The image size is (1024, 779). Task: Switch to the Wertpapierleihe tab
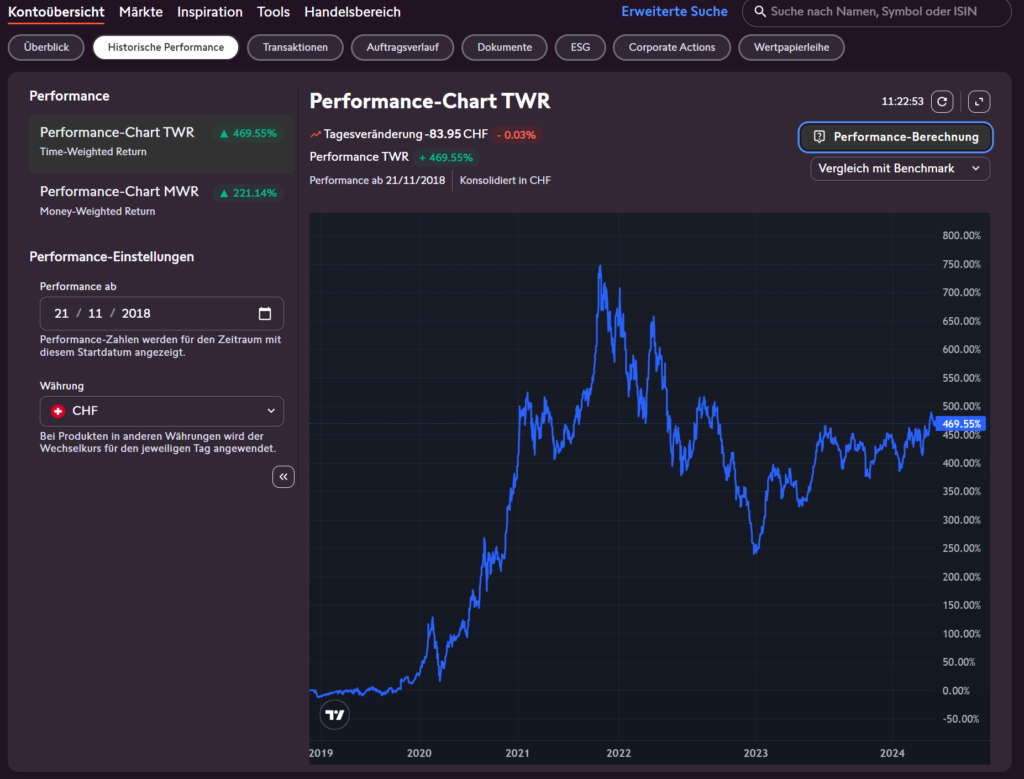tap(791, 47)
